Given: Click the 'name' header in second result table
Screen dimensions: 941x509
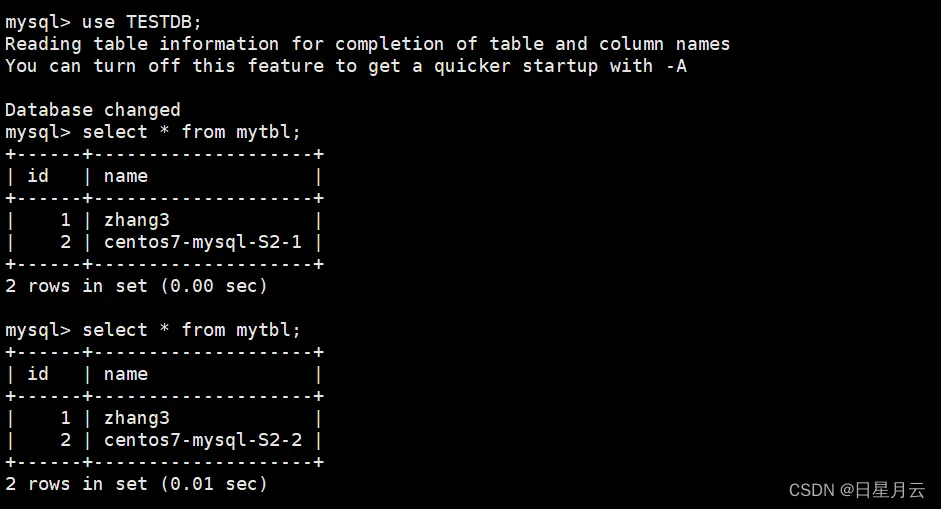Looking at the screenshot, I should click(126, 374).
